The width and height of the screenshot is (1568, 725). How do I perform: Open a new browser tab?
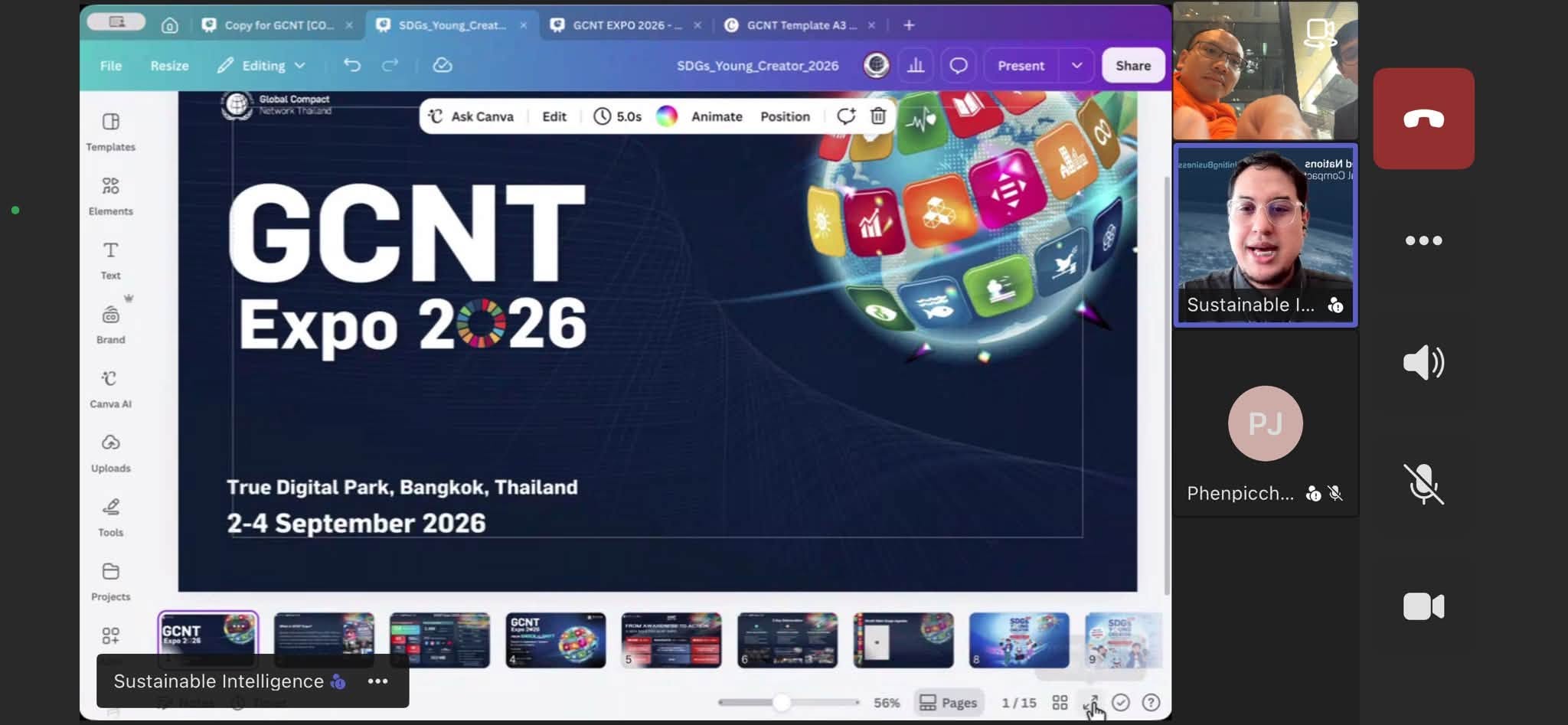point(909,25)
